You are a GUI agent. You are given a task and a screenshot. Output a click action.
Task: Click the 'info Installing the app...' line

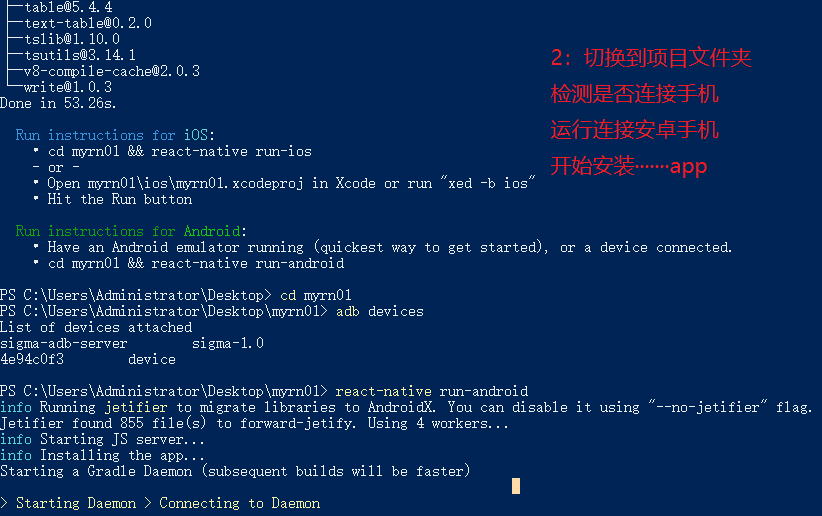coord(102,455)
